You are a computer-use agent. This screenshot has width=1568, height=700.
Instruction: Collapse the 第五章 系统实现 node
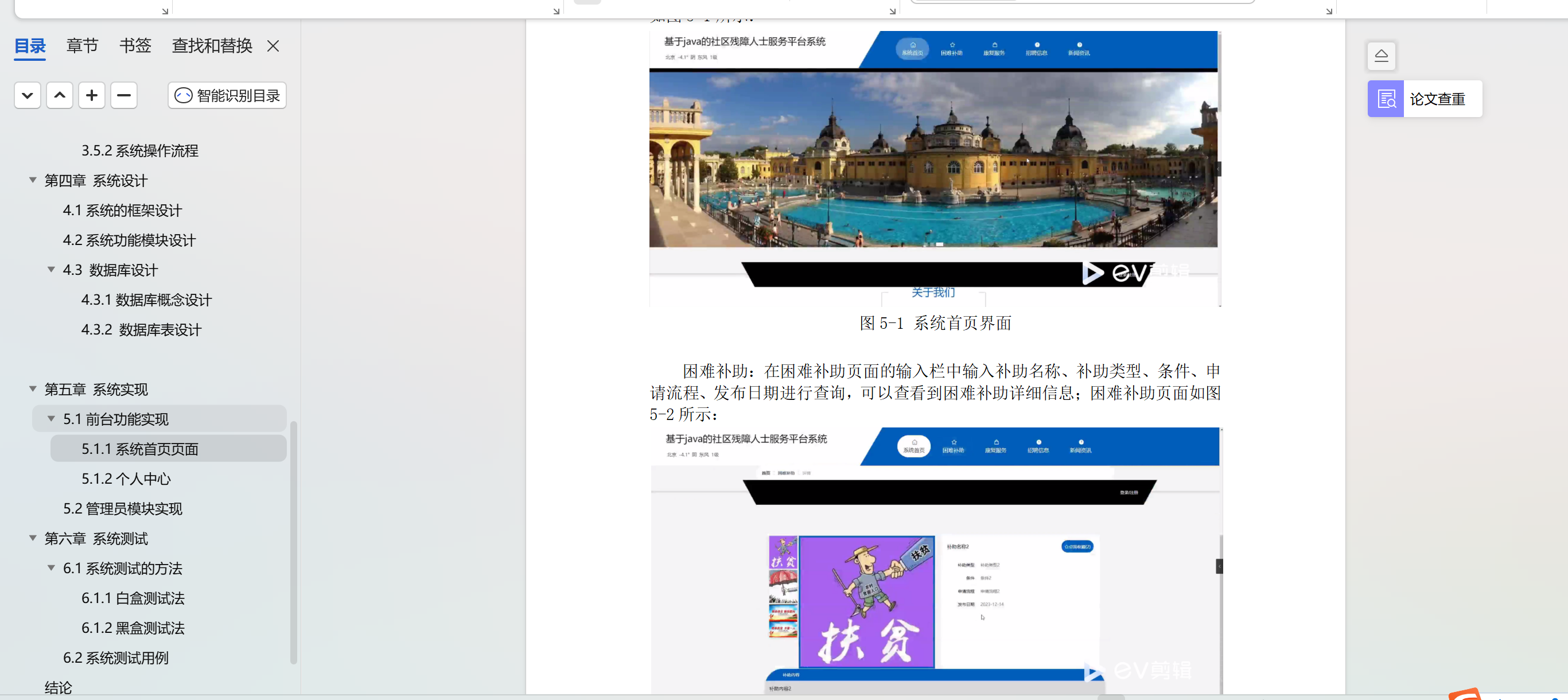click(33, 389)
